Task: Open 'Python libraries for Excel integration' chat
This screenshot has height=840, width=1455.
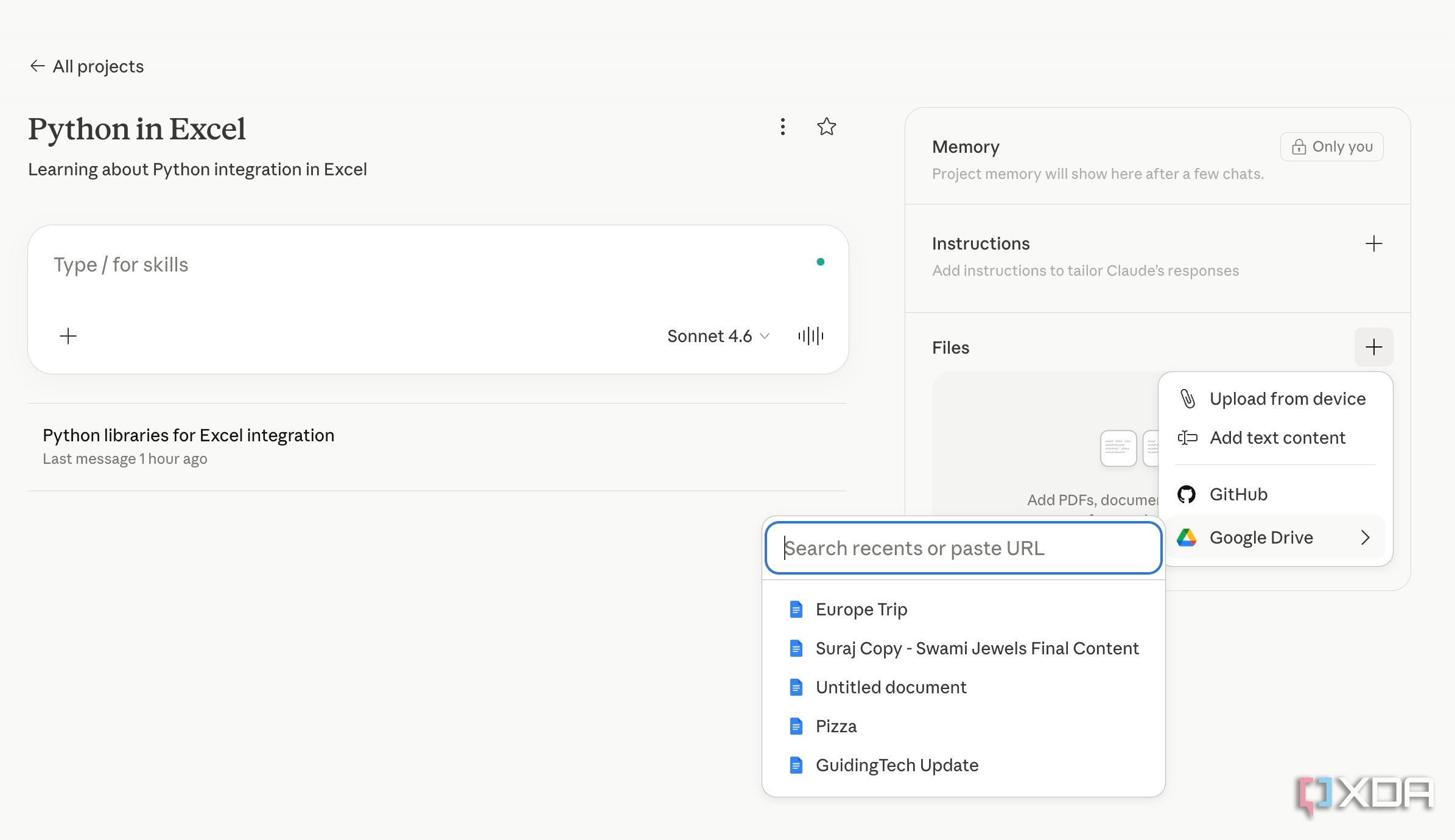Action: point(436,447)
